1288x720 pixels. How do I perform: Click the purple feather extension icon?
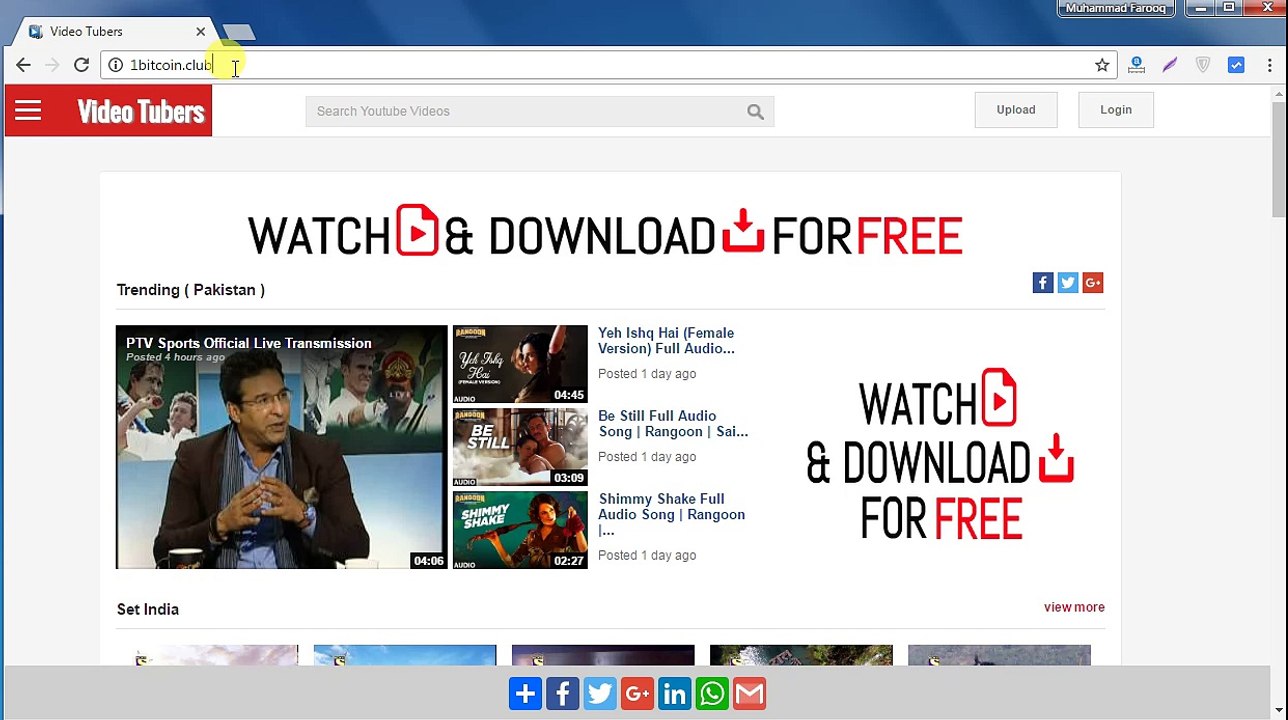1169,65
